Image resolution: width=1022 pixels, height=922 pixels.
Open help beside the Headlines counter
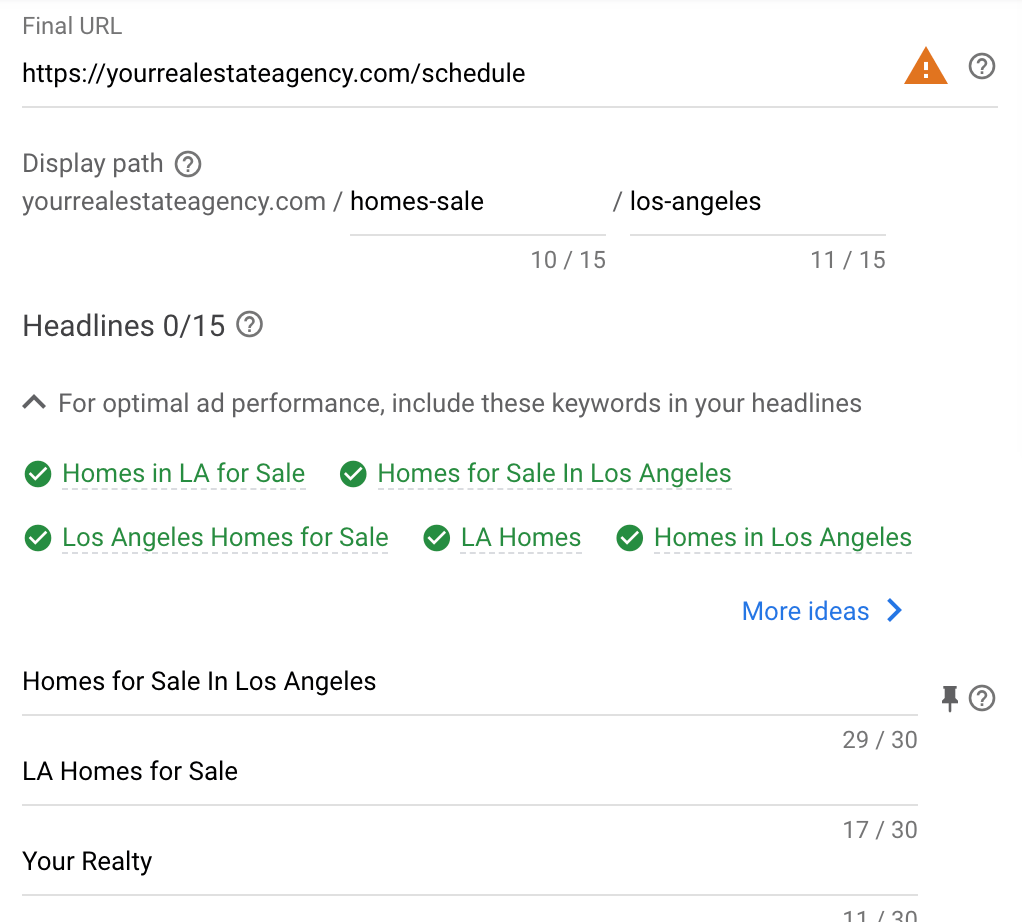pos(248,324)
